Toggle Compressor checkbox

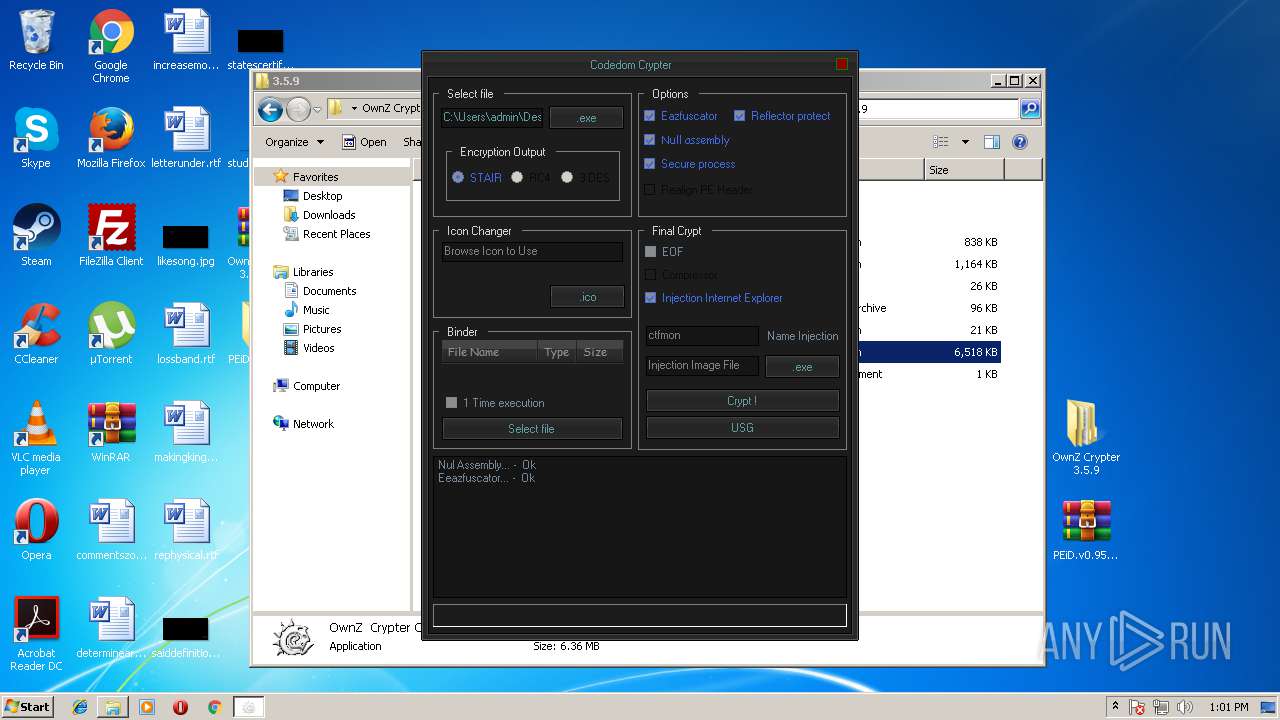point(651,275)
